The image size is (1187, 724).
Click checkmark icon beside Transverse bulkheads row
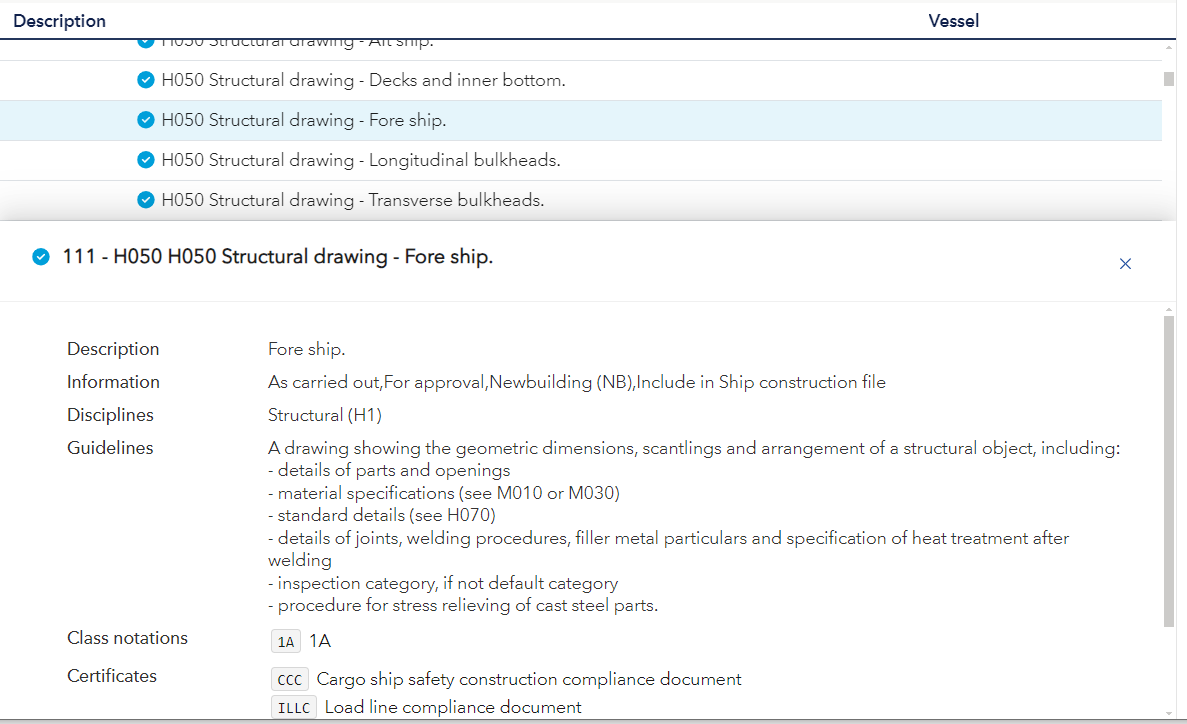coord(146,200)
